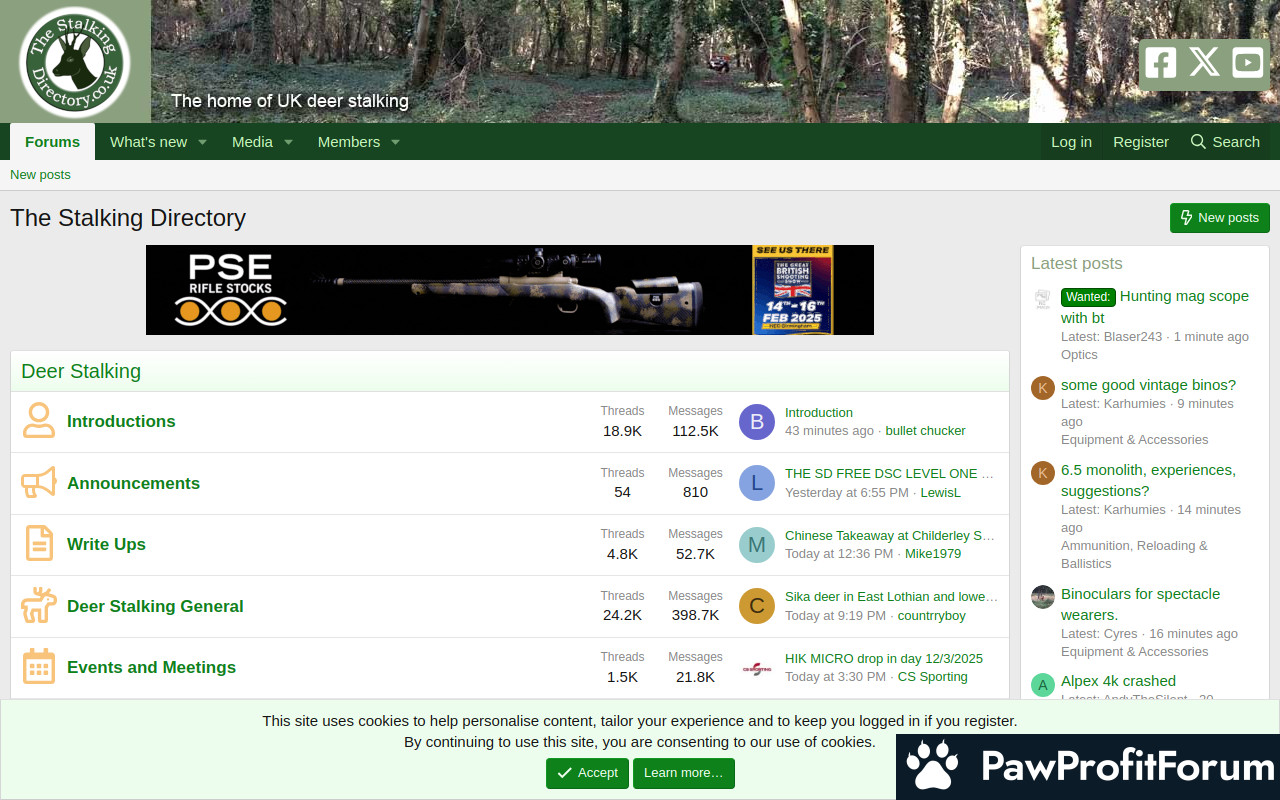The image size is (1280, 800).
Task: Open the X (Twitter) social icon
Action: (1204, 63)
